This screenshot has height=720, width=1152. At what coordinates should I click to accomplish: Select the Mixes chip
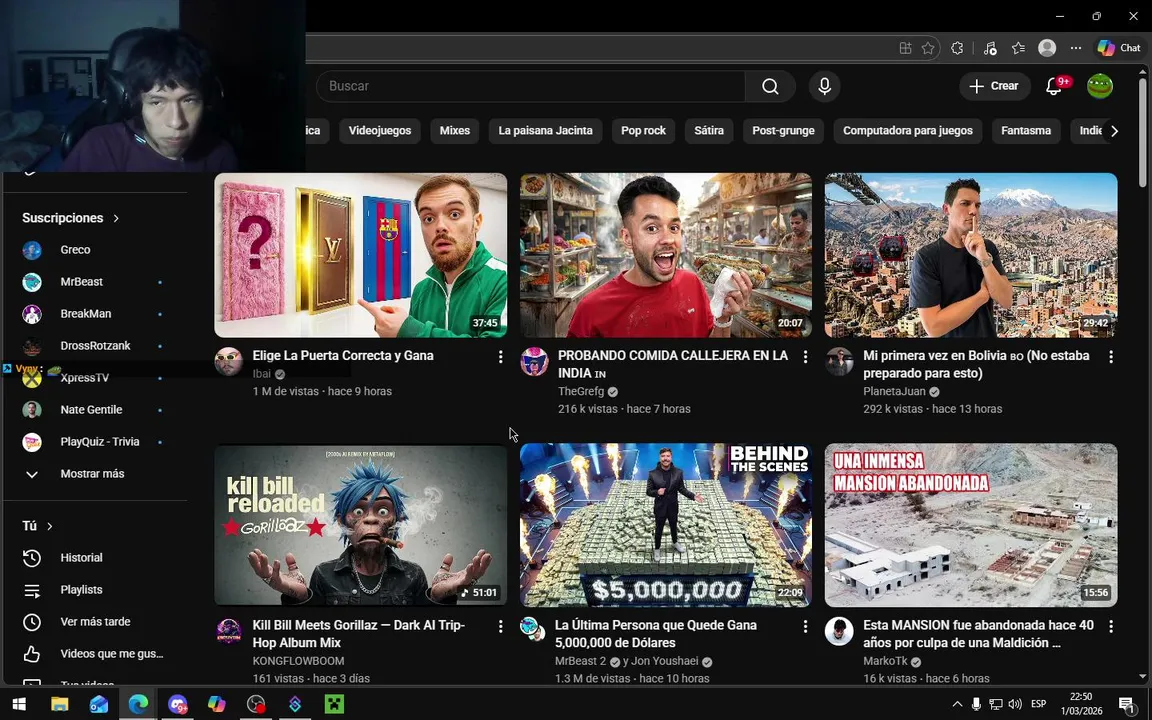point(455,131)
